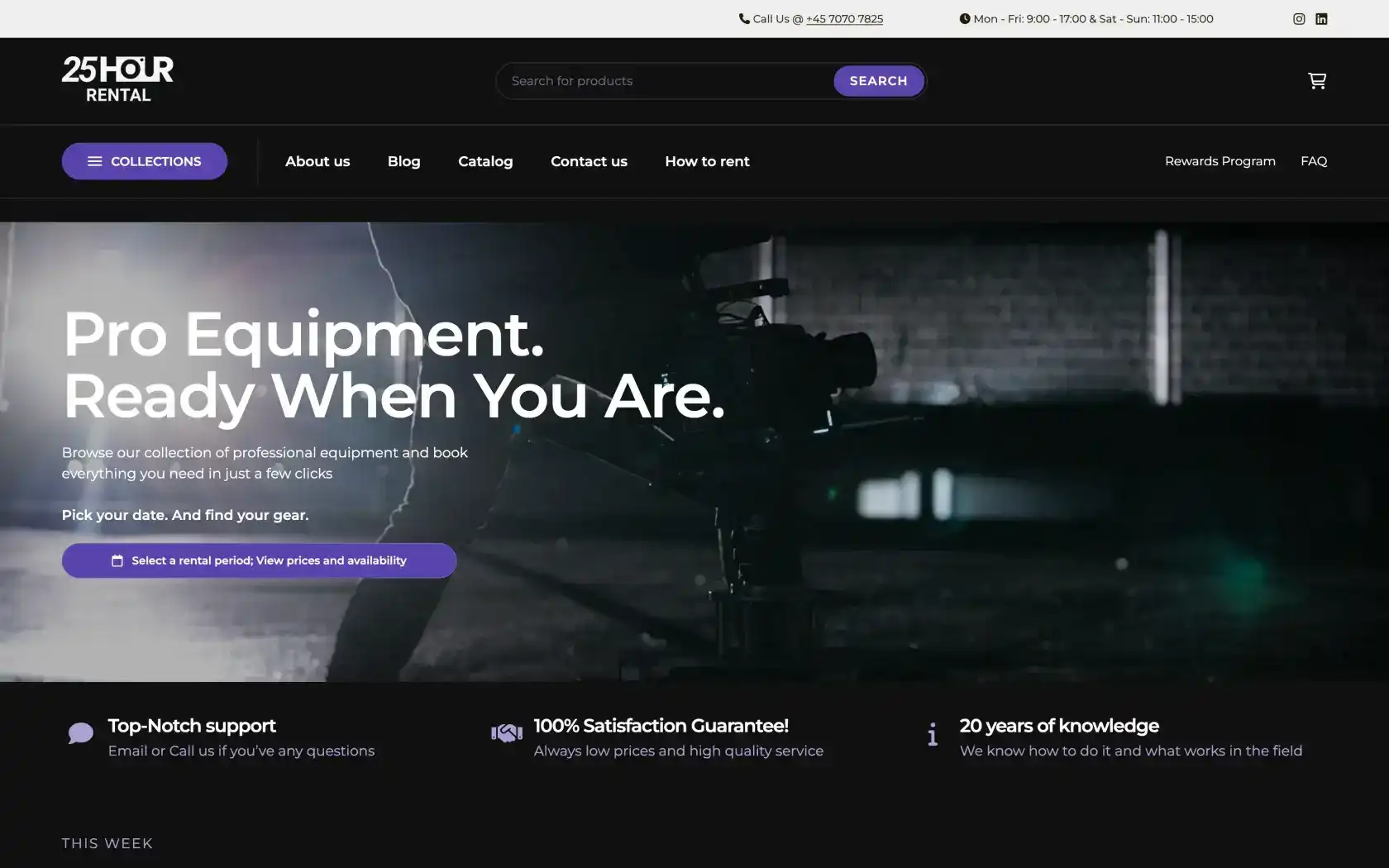This screenshot has width=1389, height=868.
Task: Click the handshake satisfaction guarantee icon
Action: pyautogui.click(x=507, y=733)
